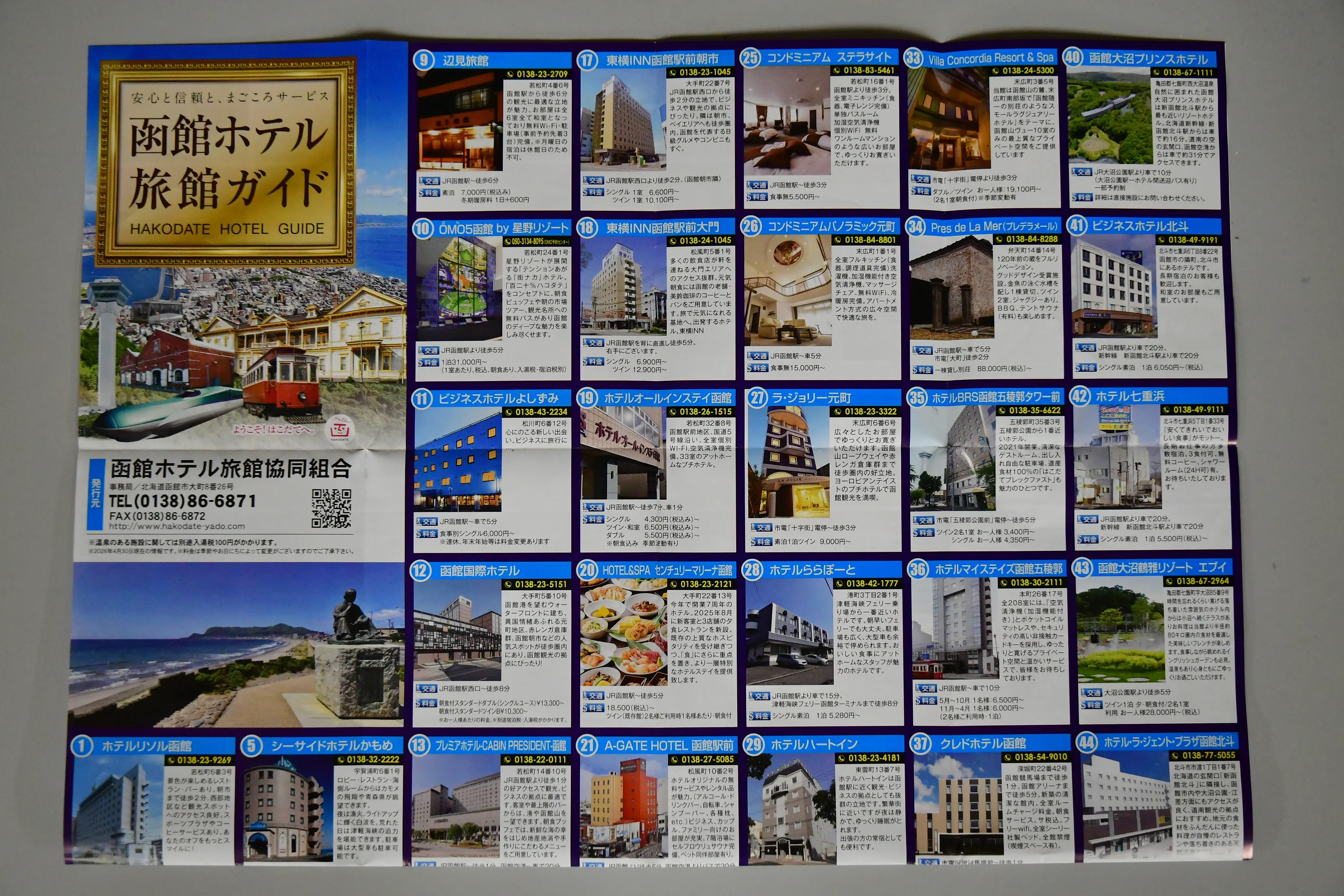
Task: Click the number 17 circle beside 東横INN函館駅前朝市
Action: coord(587,60)
